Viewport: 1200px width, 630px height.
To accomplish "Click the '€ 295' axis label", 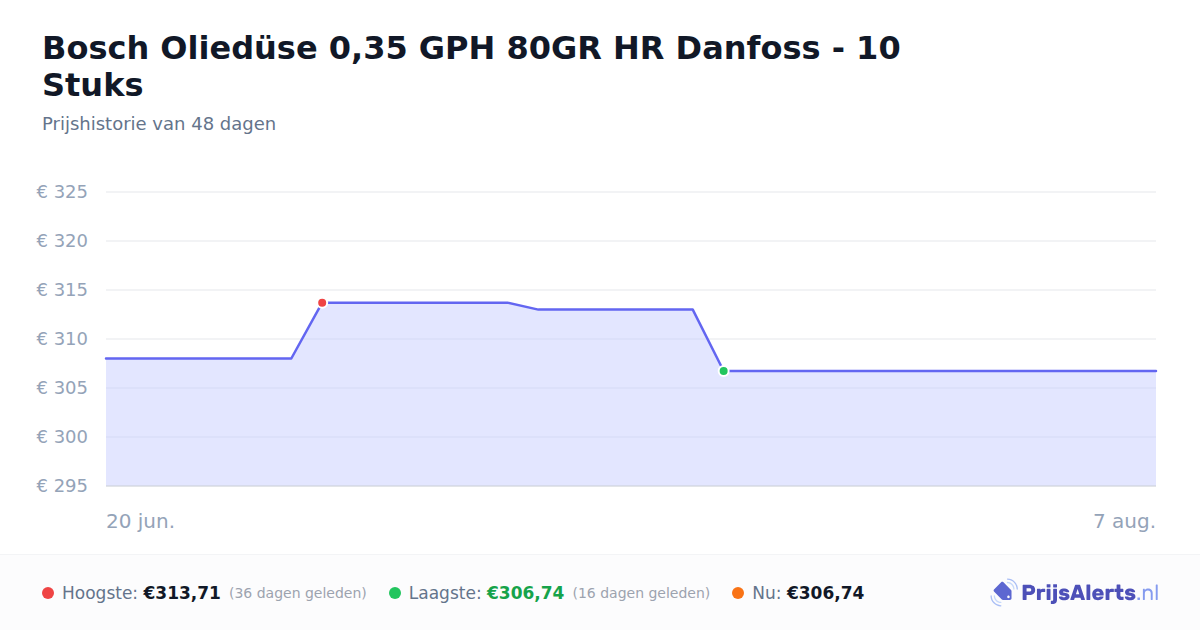I will (x=62, y=486).
